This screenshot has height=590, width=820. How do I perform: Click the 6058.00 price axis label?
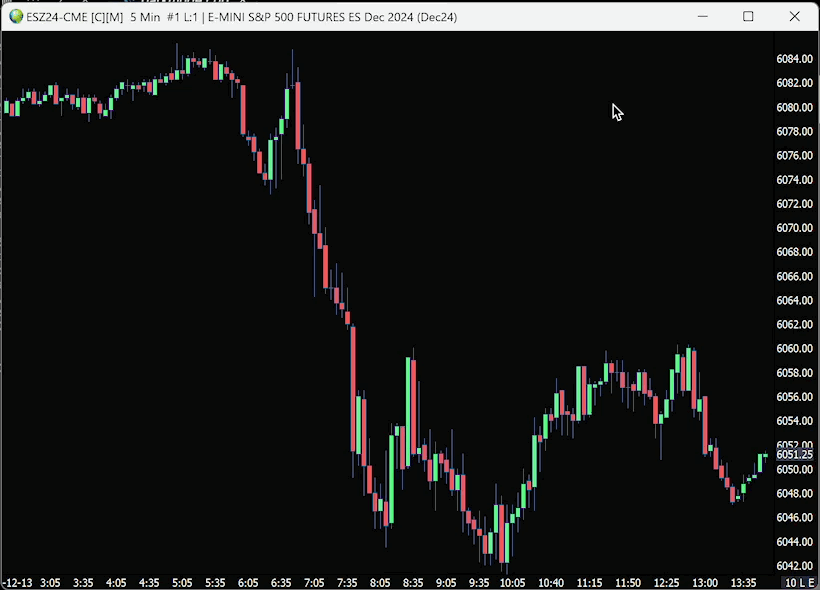(x=794, y=373)
